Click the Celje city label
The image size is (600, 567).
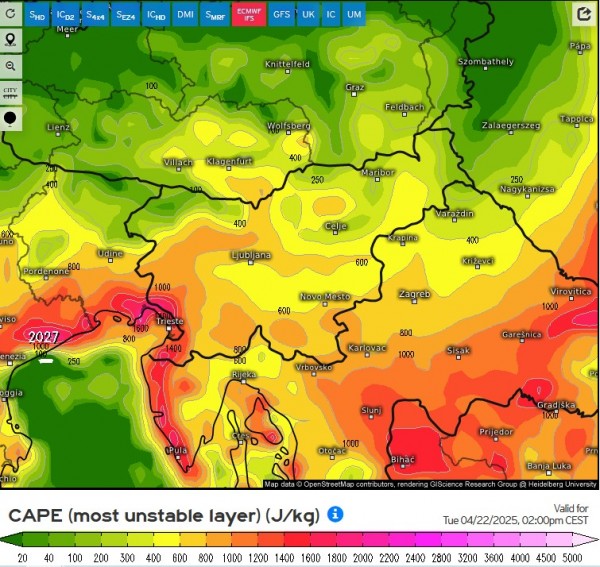click(336, 226)
